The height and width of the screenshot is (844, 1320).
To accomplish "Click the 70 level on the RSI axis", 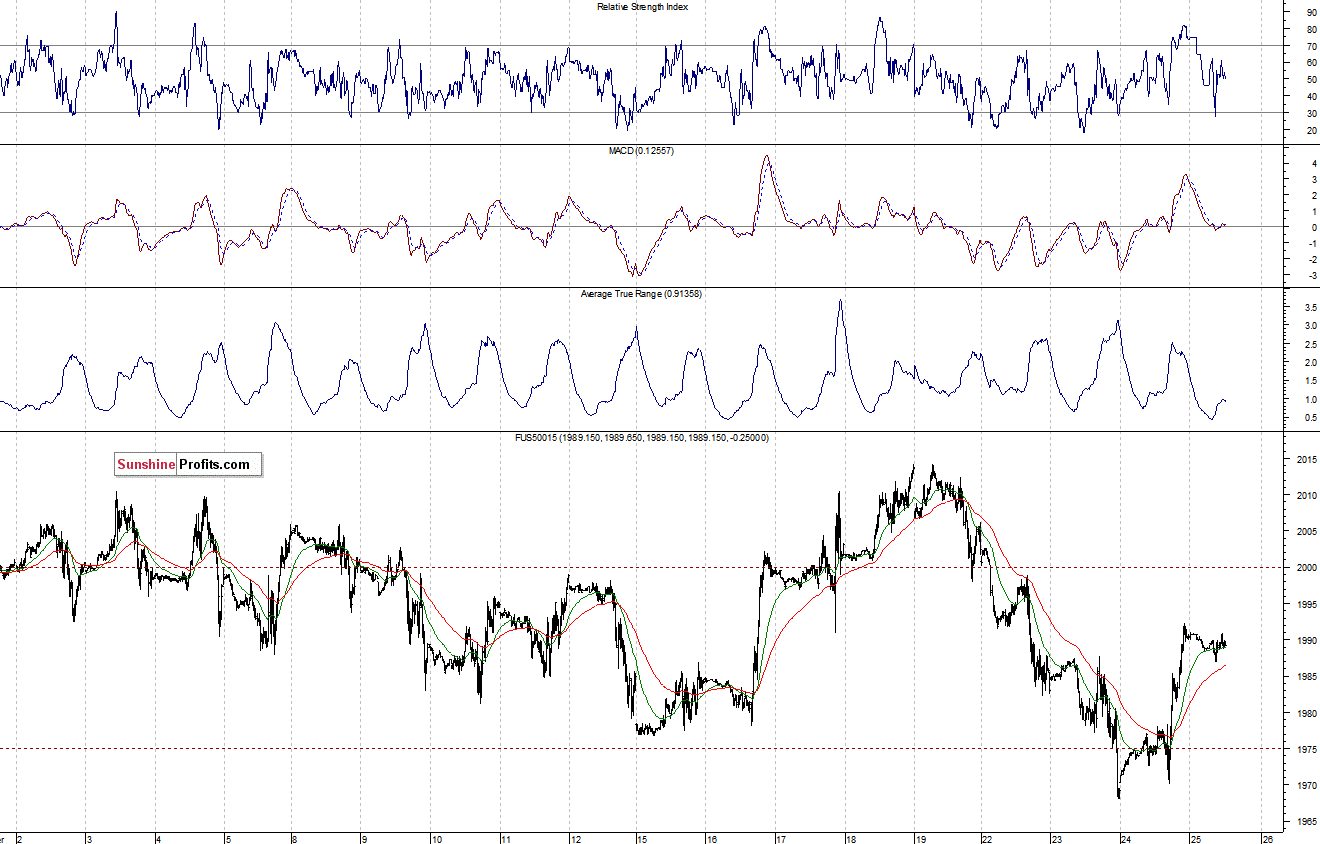I will click(1311, 46).
